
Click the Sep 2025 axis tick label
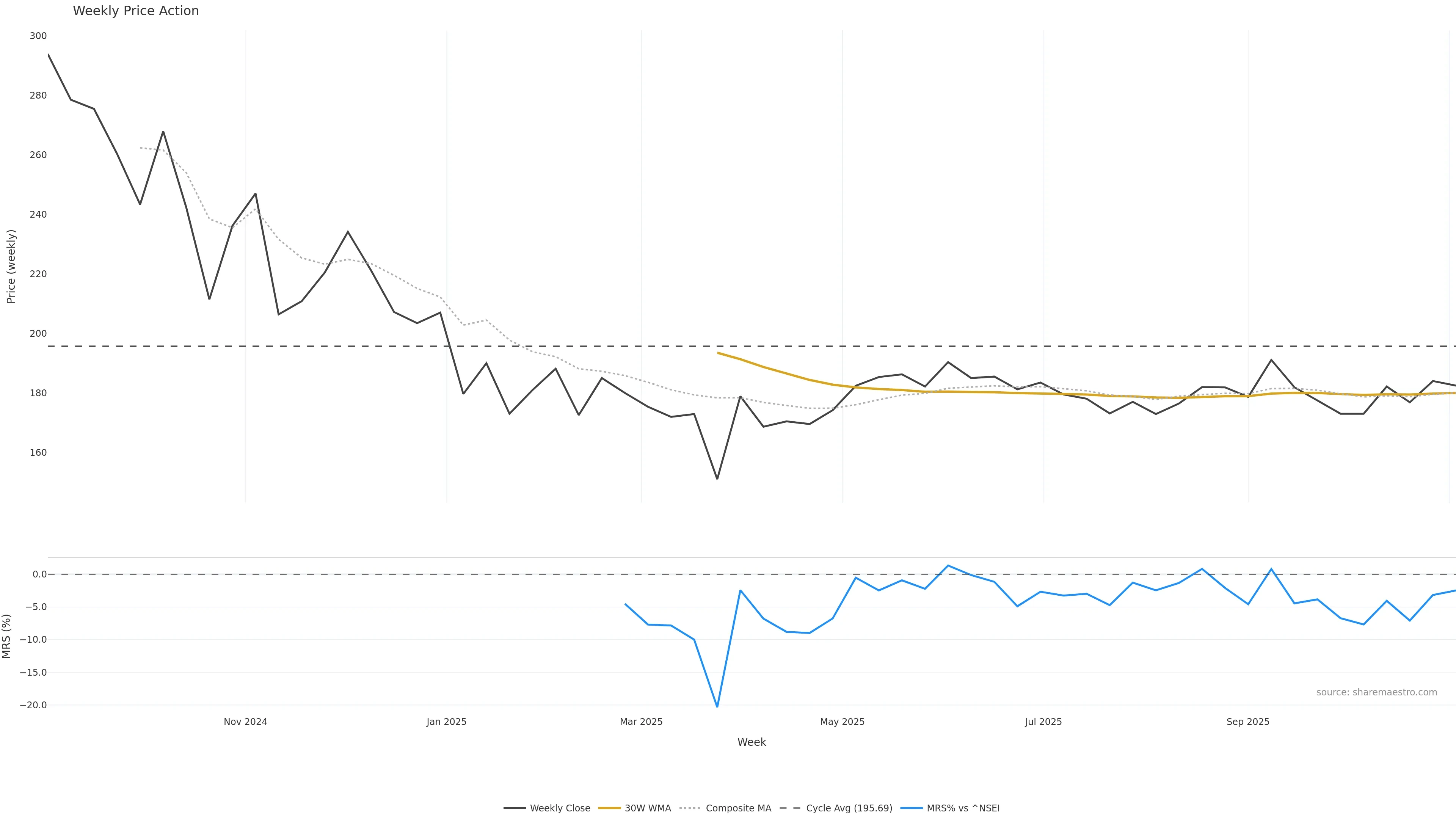tap(1248, 722)
